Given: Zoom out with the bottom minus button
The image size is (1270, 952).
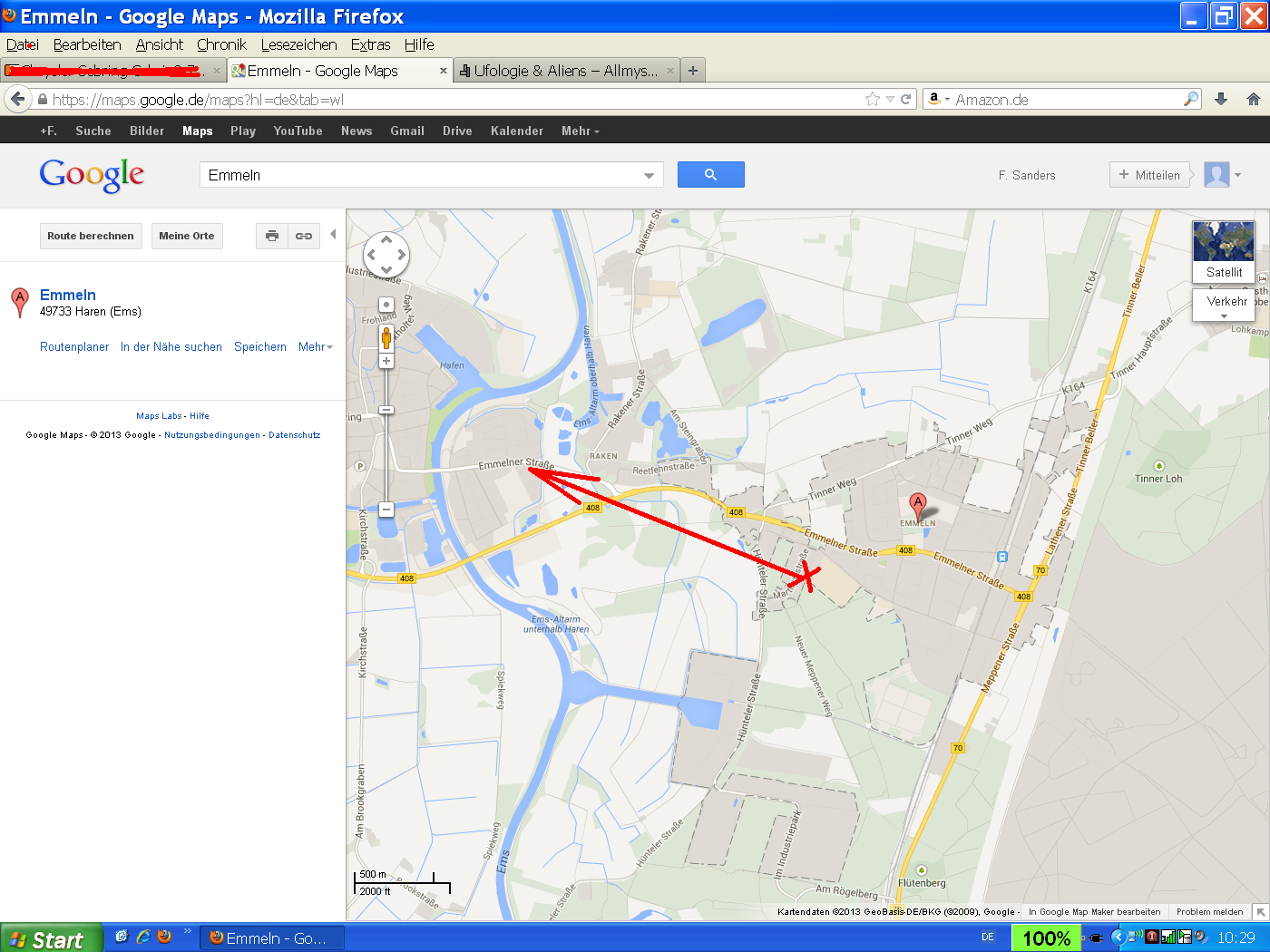Looking at the screenshot, I should [386, 510].
